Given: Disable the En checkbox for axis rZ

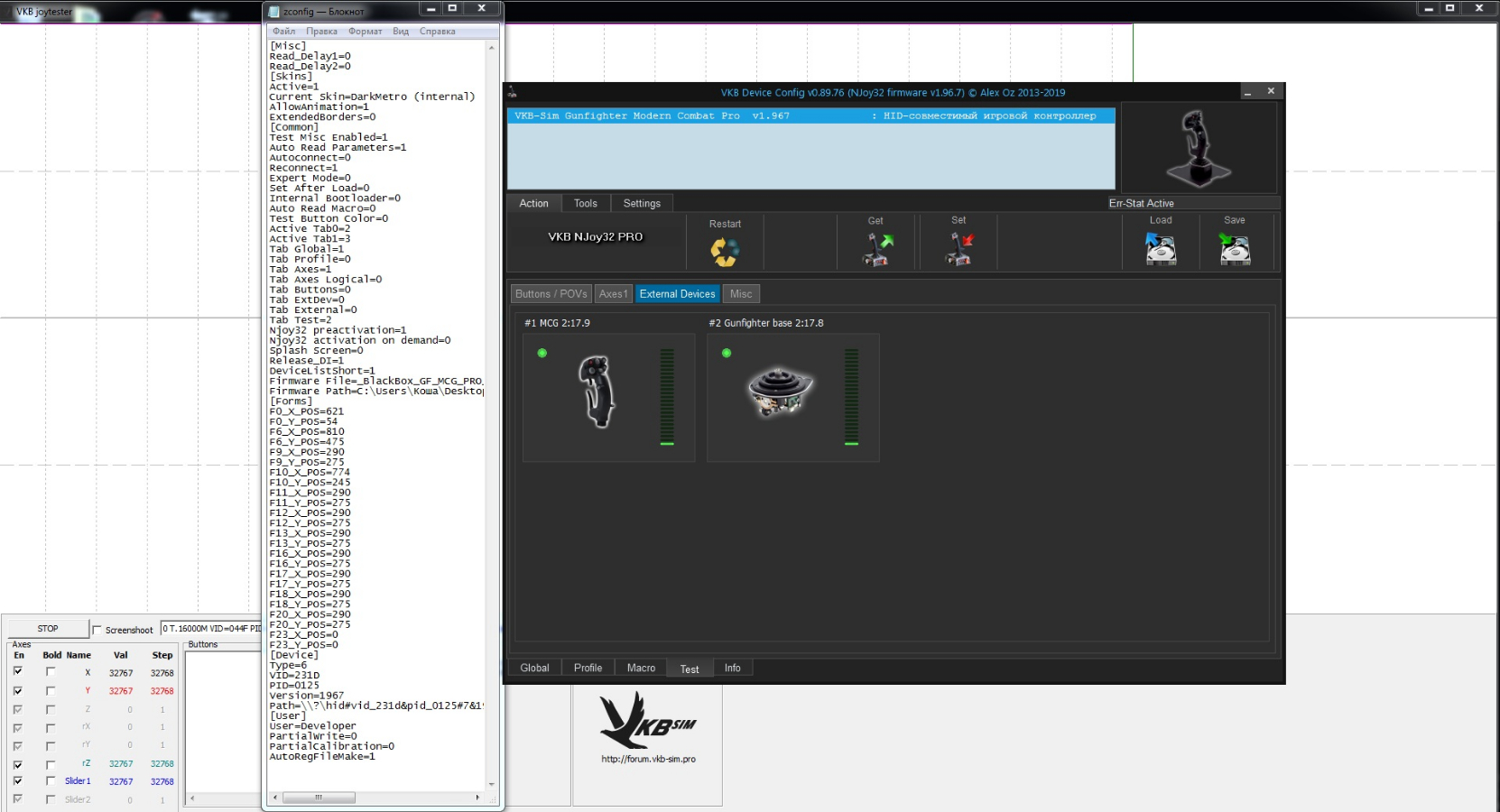Looking at the screenshot, I should pyautogui.click(x=18, y=764).
